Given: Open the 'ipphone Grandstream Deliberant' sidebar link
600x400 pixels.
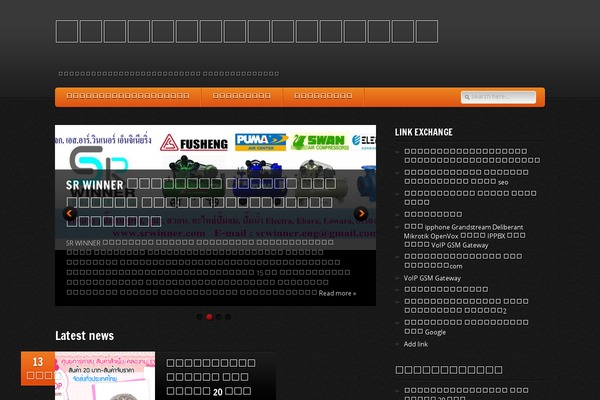Looking at the screenshot, I should [x=465, y=236].
